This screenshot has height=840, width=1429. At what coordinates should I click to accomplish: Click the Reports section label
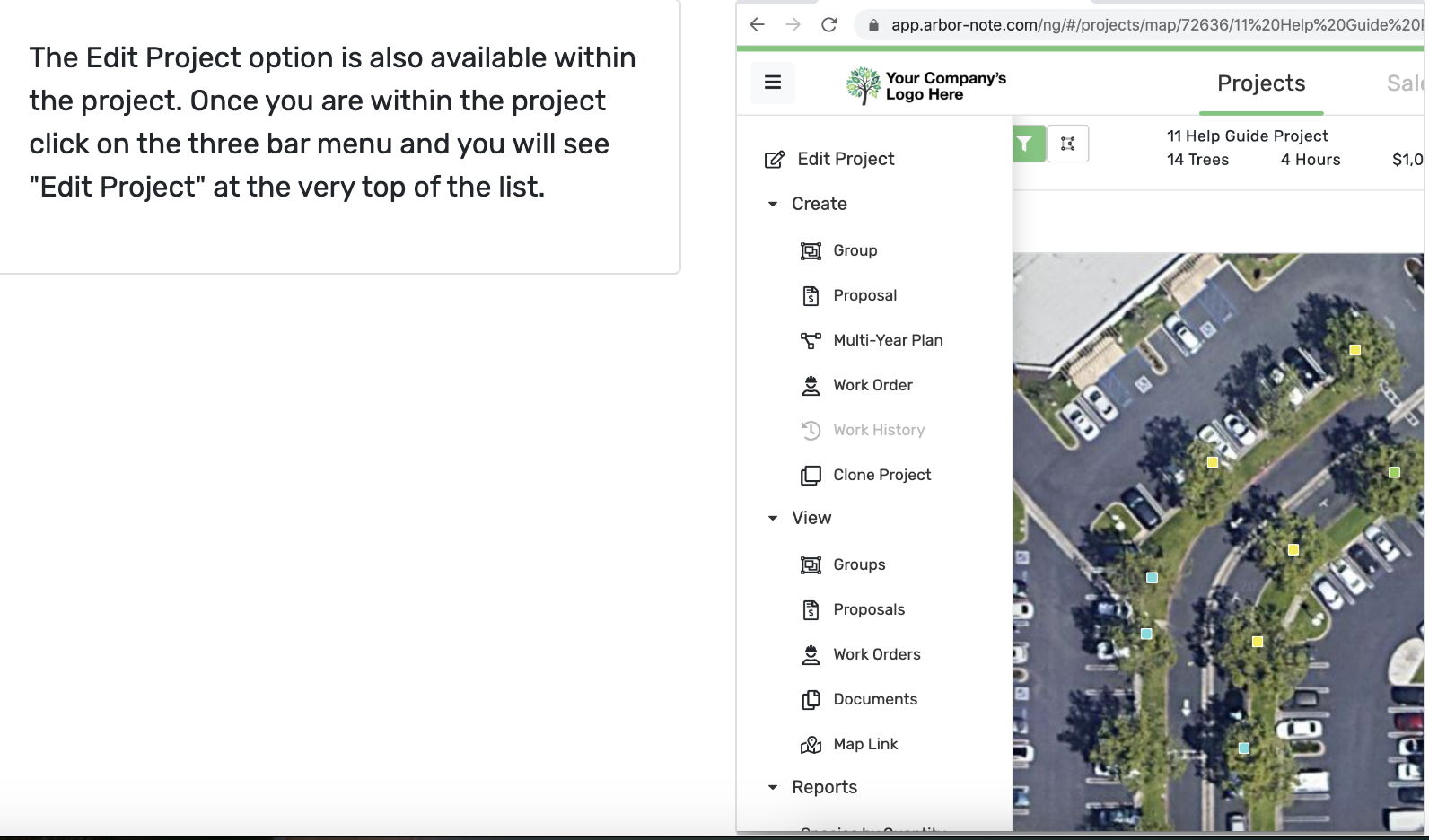824,788
